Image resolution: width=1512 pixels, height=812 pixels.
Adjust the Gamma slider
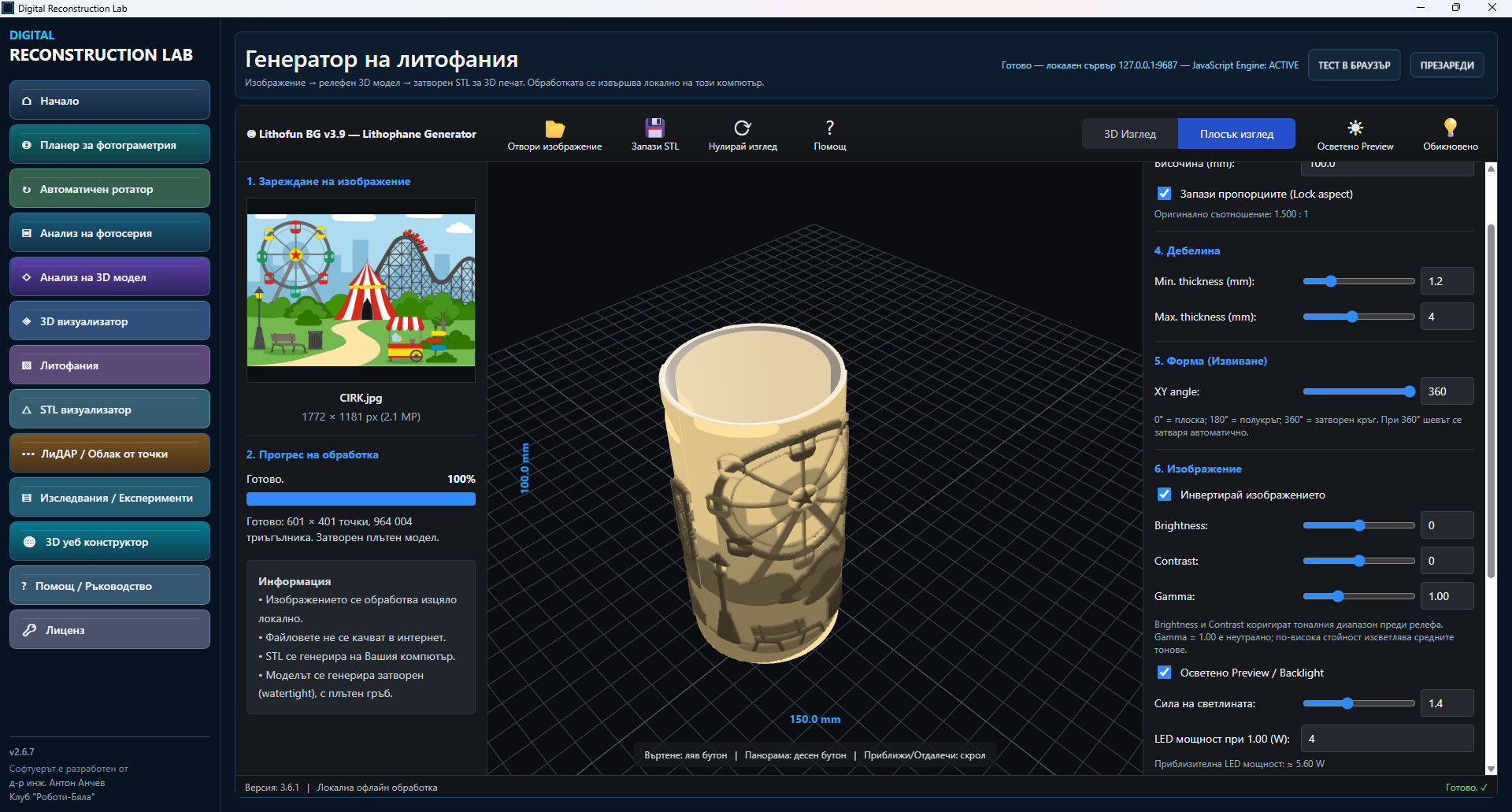[x=1358, y=596]
